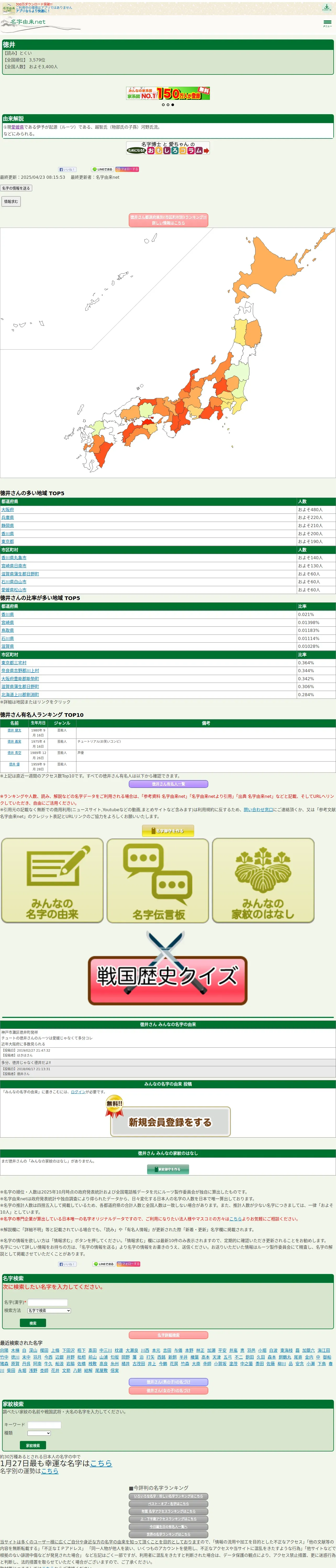
Task: Open the 種類 dropdown in 家紋検索
Action: [39, 1433]
